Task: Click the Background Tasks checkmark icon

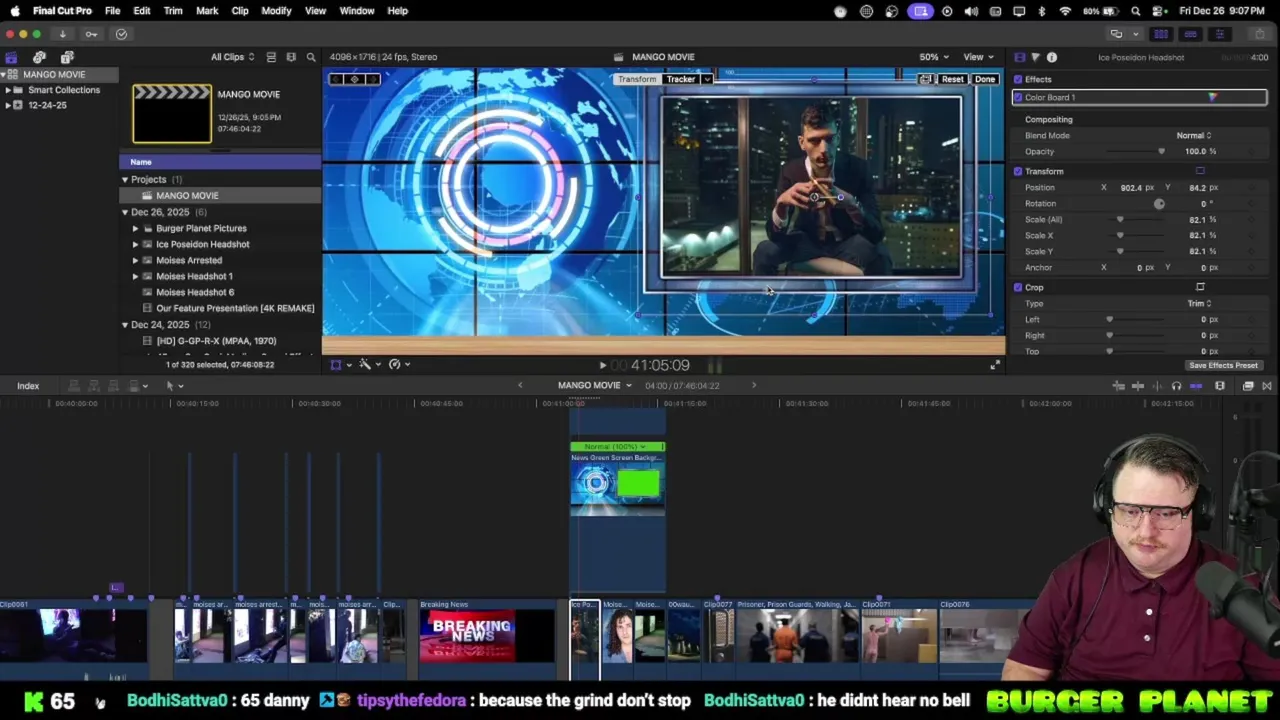Action: [121, 34]
